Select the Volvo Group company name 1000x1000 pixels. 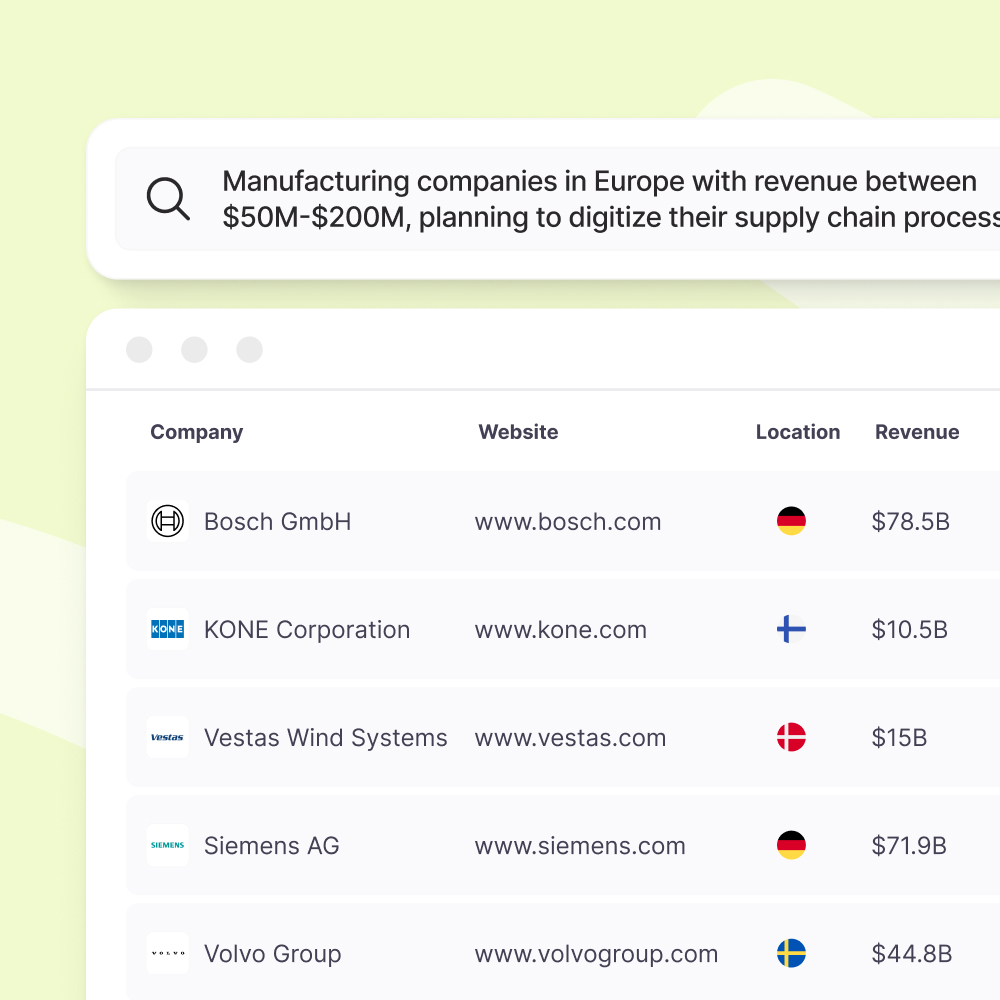coord(272,954)
